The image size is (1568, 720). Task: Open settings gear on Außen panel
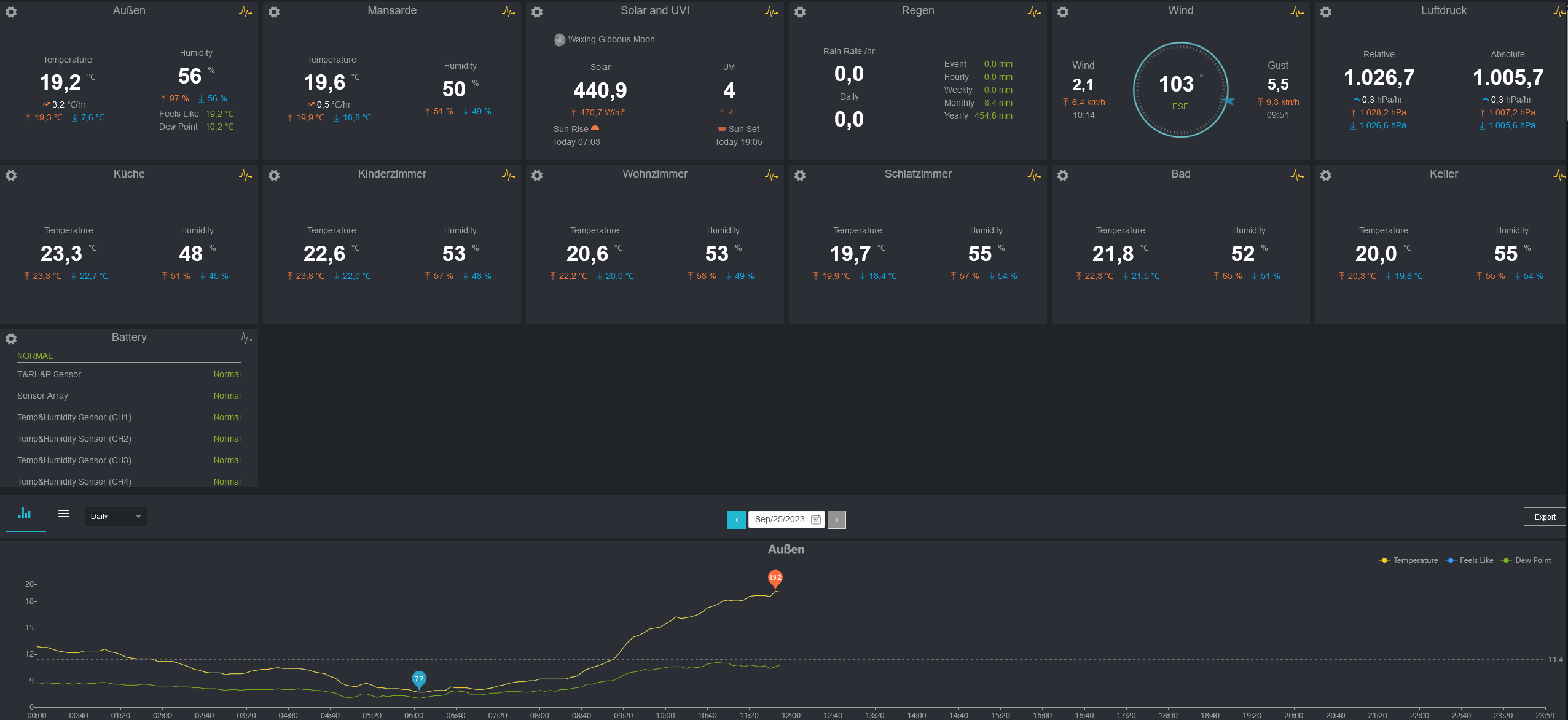(x=11, y=12)
